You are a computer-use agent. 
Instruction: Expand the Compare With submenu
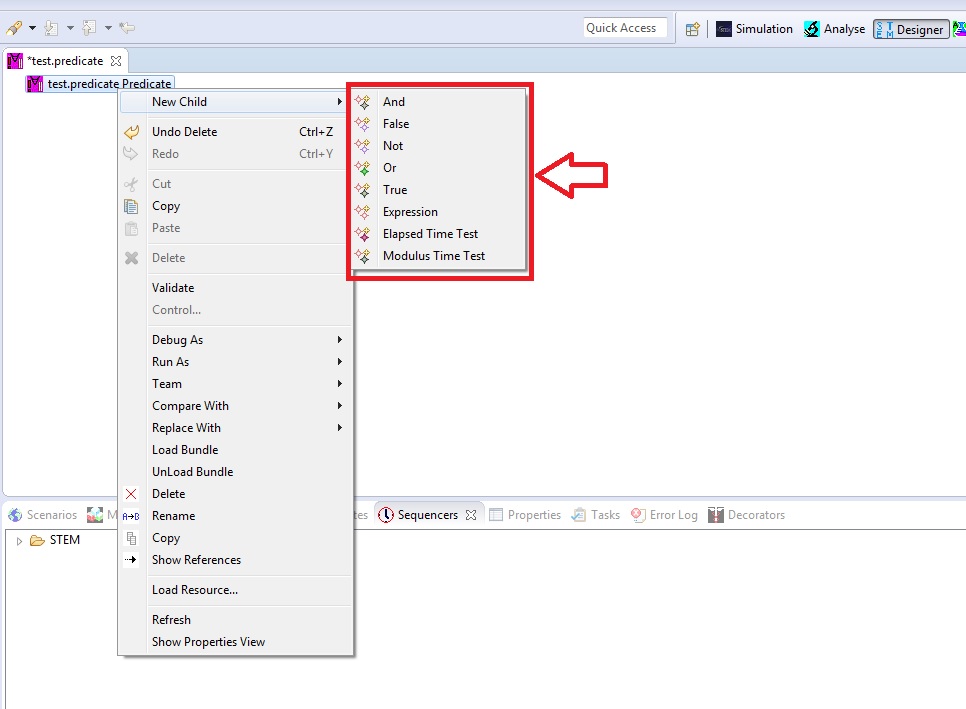coord(236,406)
